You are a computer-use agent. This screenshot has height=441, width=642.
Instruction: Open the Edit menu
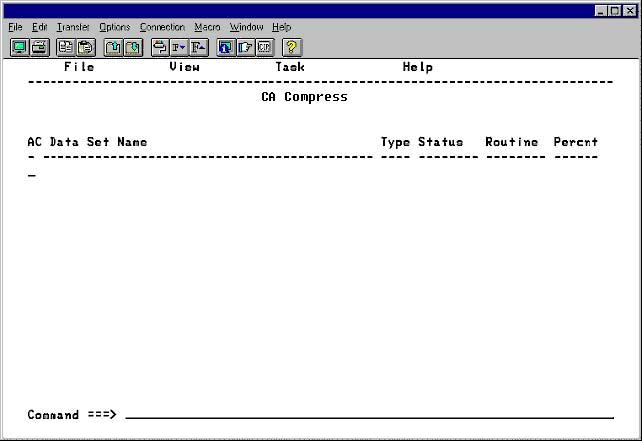[40, 27]
